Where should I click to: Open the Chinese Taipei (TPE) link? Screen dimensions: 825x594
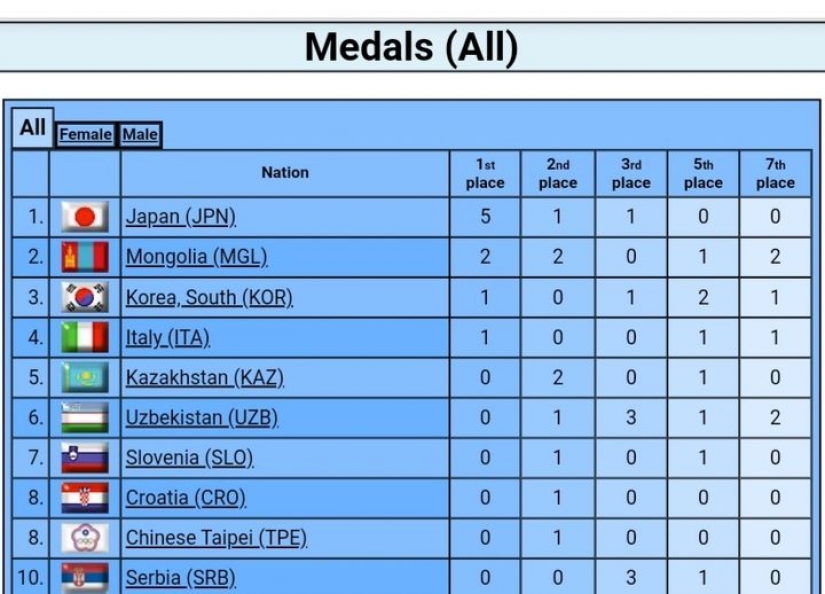pos(216,538)
